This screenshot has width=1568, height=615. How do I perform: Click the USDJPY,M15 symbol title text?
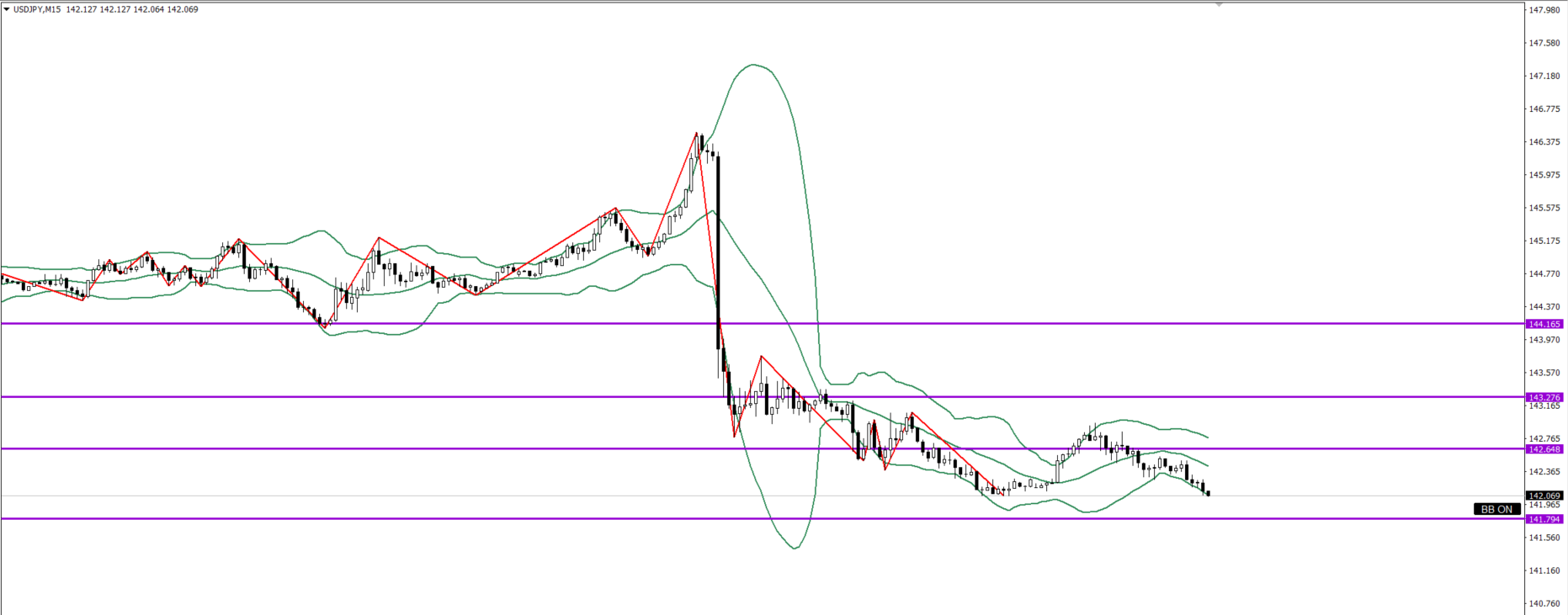point(37,9)
